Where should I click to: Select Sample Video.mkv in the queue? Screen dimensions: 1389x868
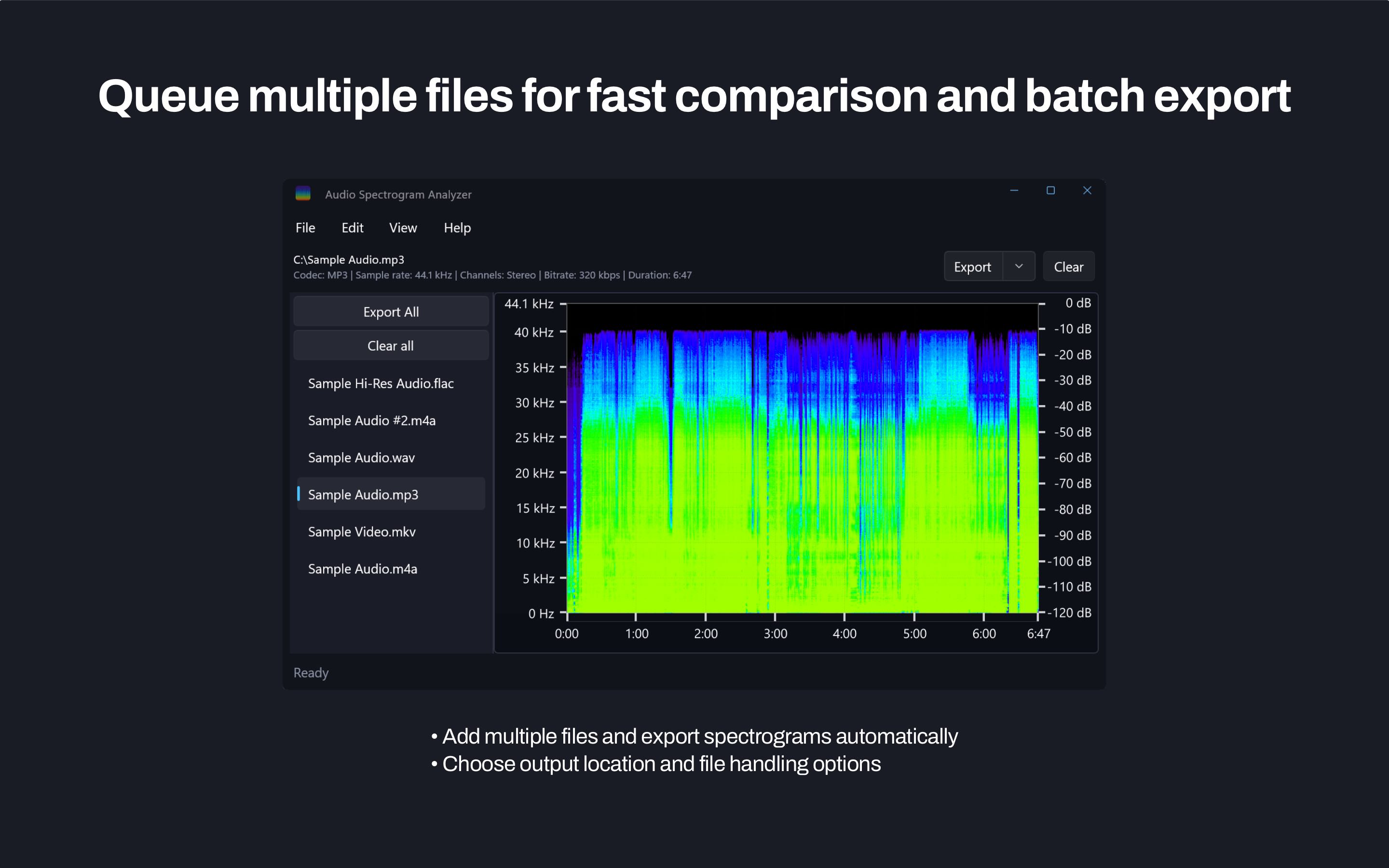tap(391, 531)
